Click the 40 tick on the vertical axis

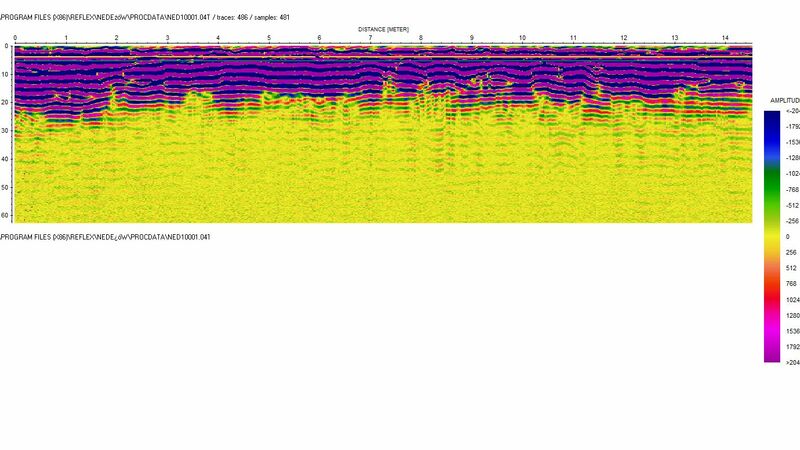tap(5, 158)
